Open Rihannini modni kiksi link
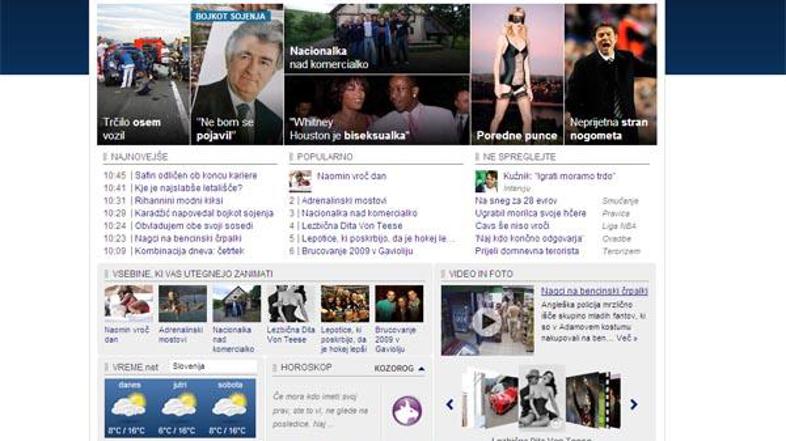Screen dimensions: 786x441 coord(179,200)
